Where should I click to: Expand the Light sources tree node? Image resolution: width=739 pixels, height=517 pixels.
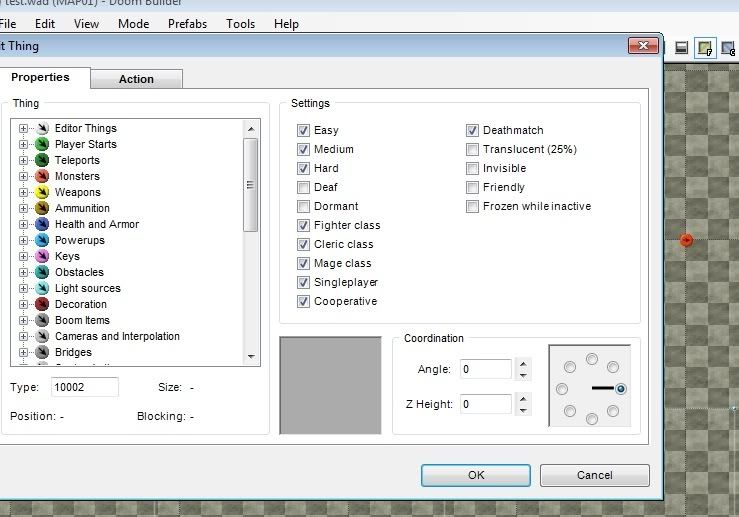pos(23,288)
